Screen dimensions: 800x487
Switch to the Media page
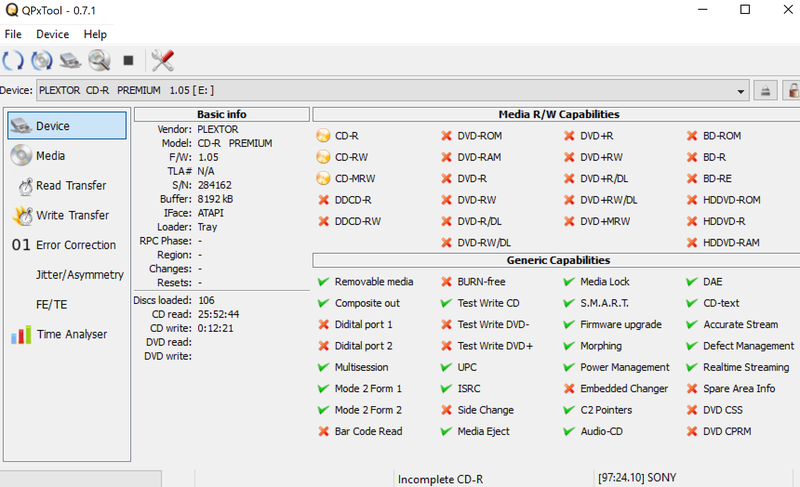click(67, 156)
